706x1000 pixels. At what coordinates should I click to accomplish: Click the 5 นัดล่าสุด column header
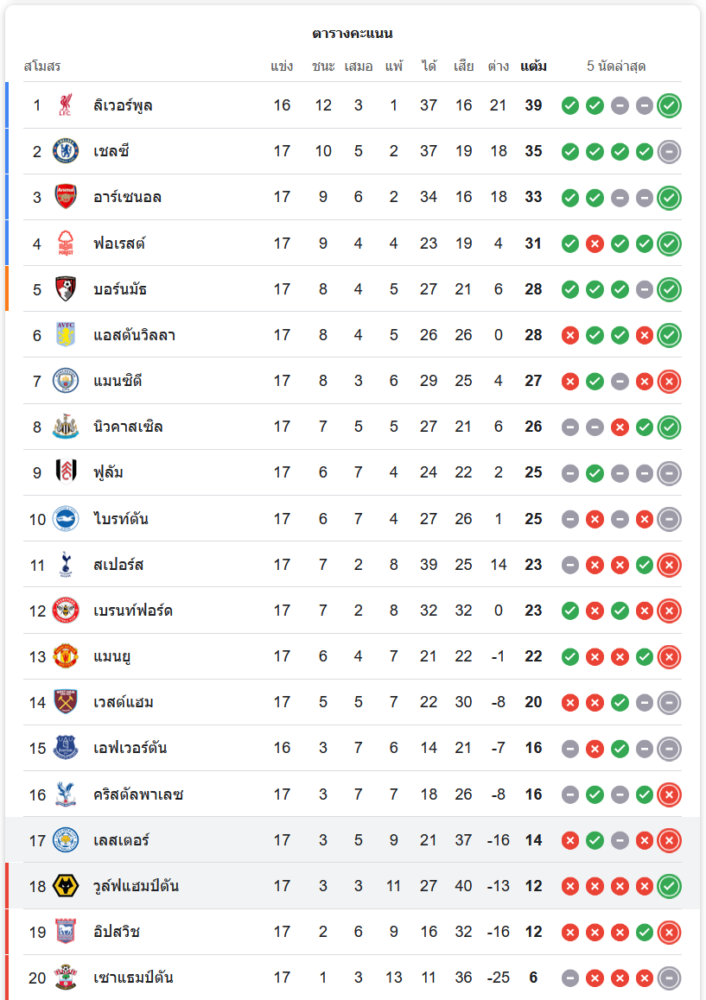pos(616,66)
